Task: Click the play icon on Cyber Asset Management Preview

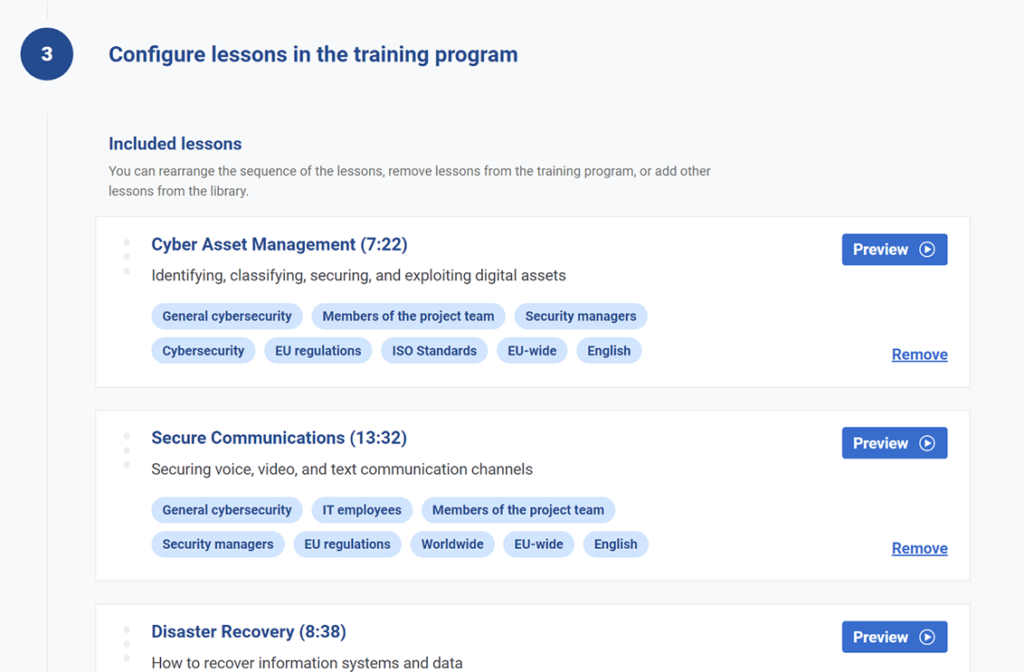Action: click(x=928, y=249)
